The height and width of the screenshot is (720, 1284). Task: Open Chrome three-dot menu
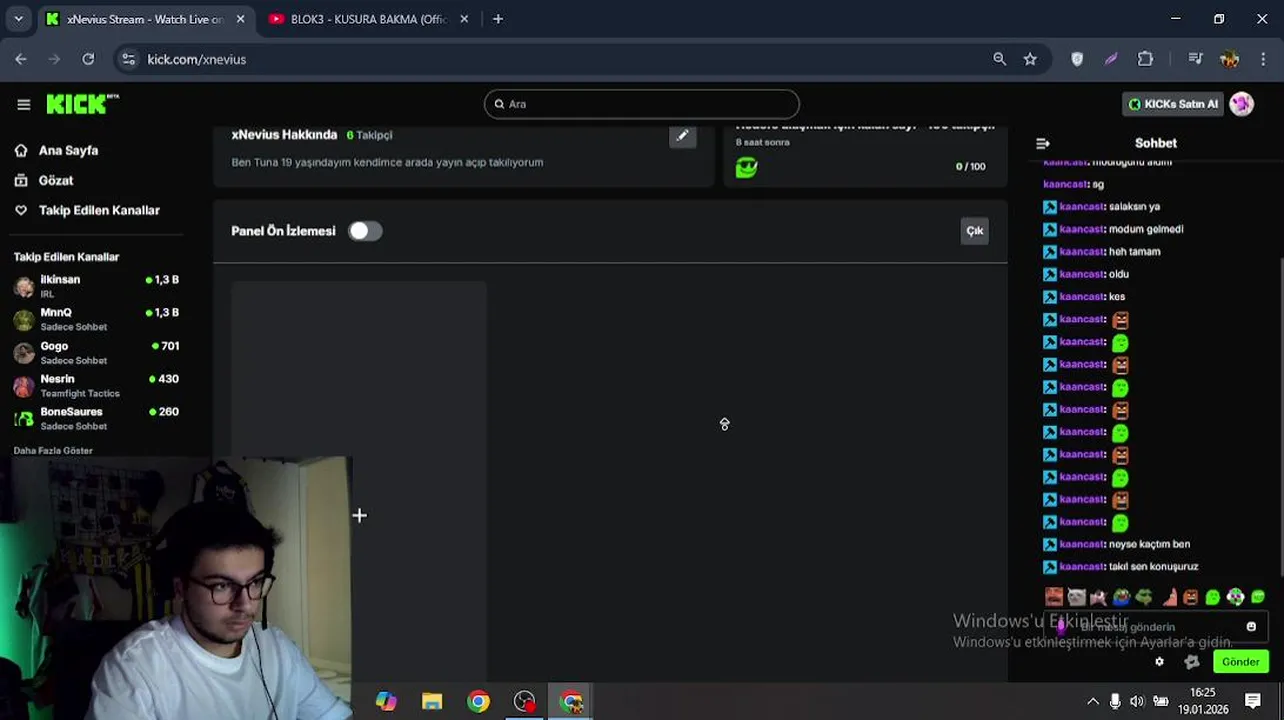(1263, 59)
